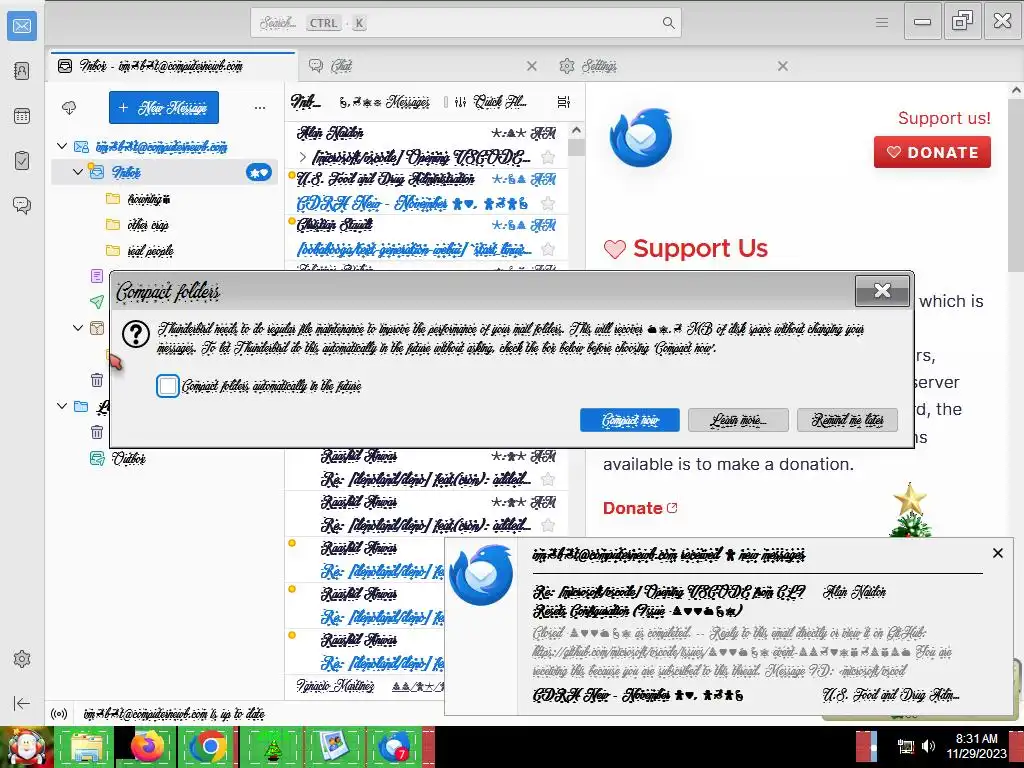Screen dimensions: 1024x768
Task: Open the Thunderbird hamburger app menu
Action: coord(882,23)
